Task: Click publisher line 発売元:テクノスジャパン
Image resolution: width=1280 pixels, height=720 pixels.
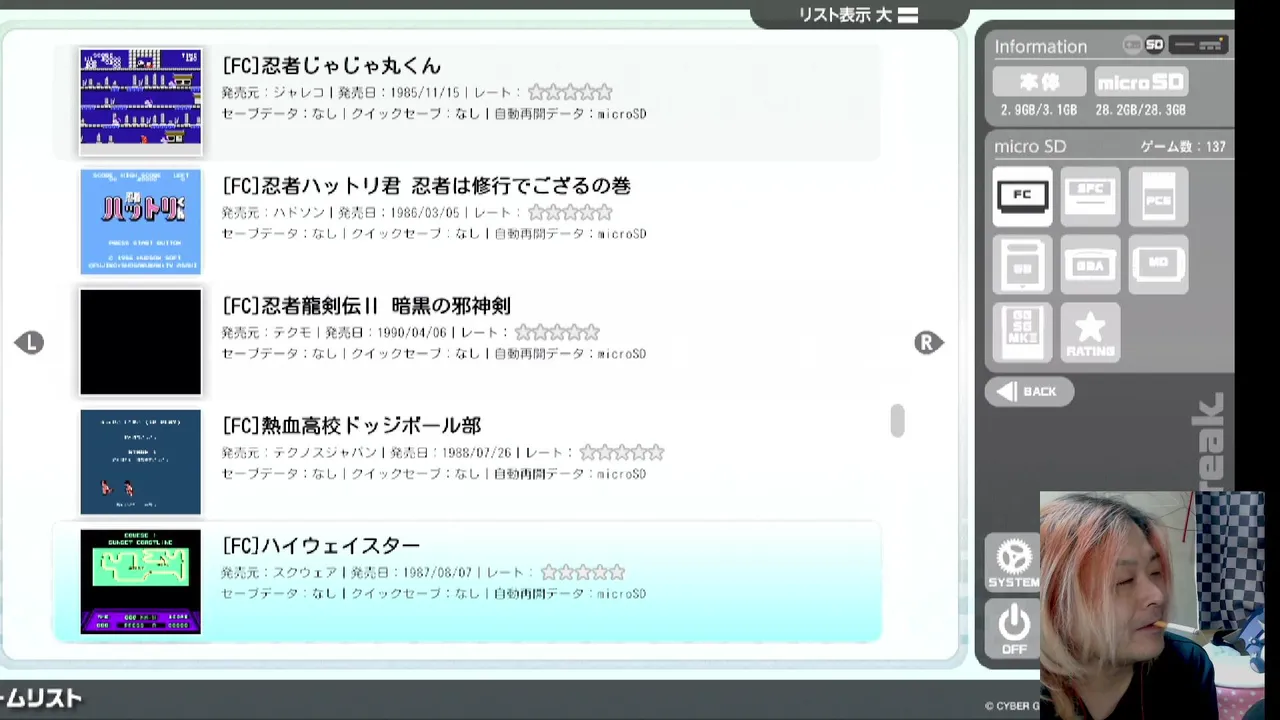Action: point(299,453)
